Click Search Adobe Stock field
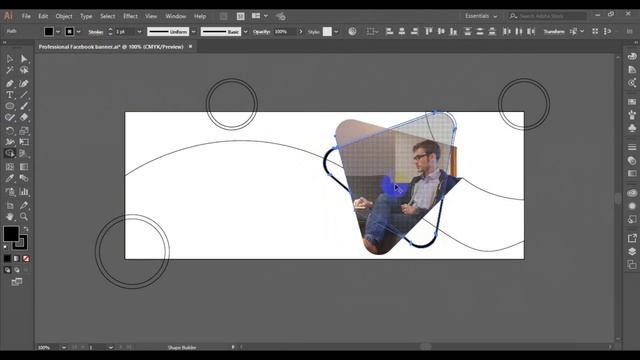This screenshot has width=640, height=360. point(547,16)
